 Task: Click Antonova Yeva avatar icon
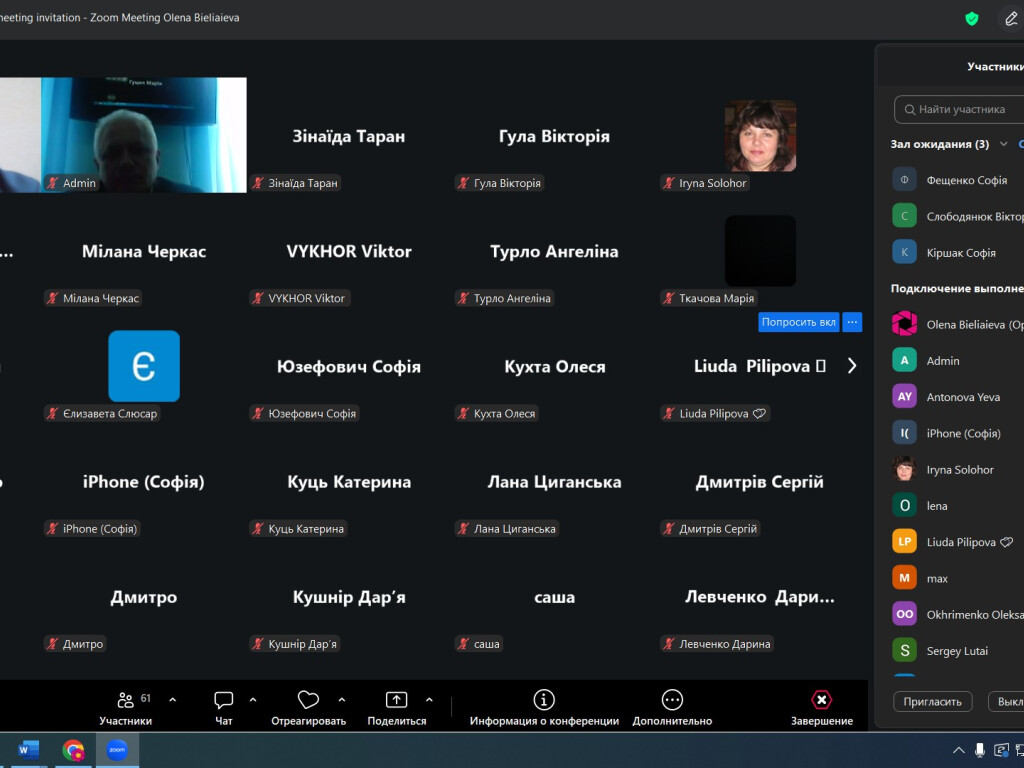pos(904,396)
